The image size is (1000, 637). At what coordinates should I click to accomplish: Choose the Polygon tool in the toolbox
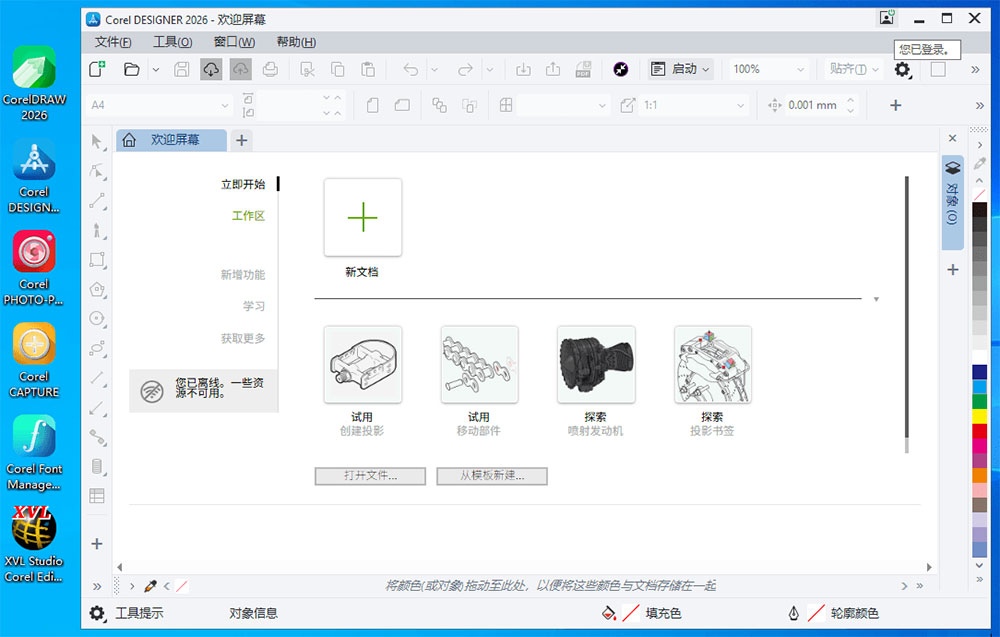coord(97,290)
